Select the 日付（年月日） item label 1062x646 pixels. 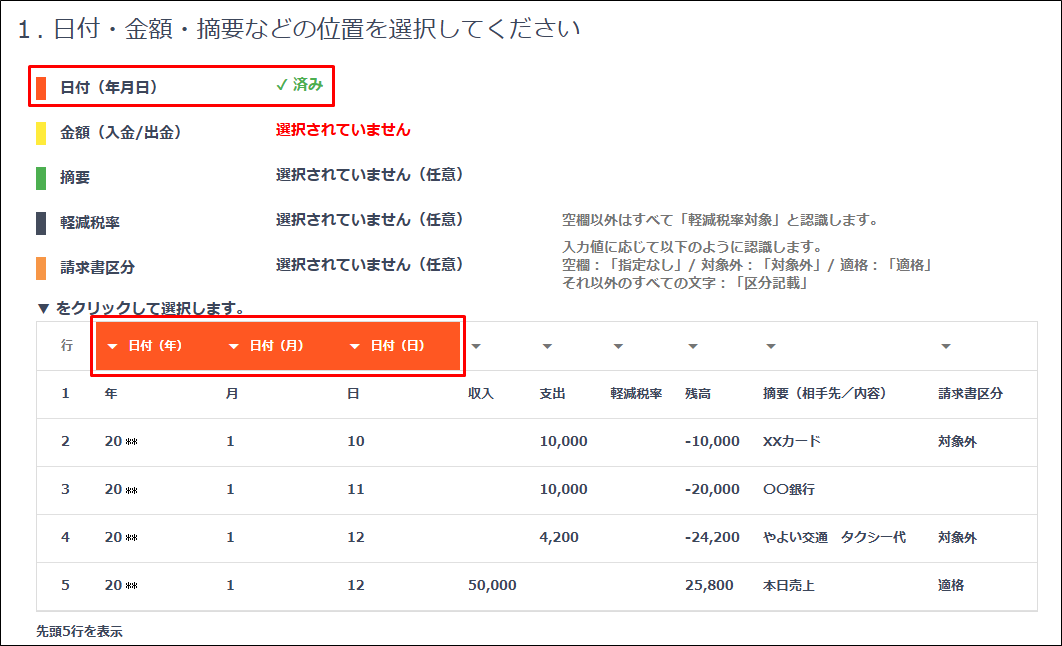[109, 87]
